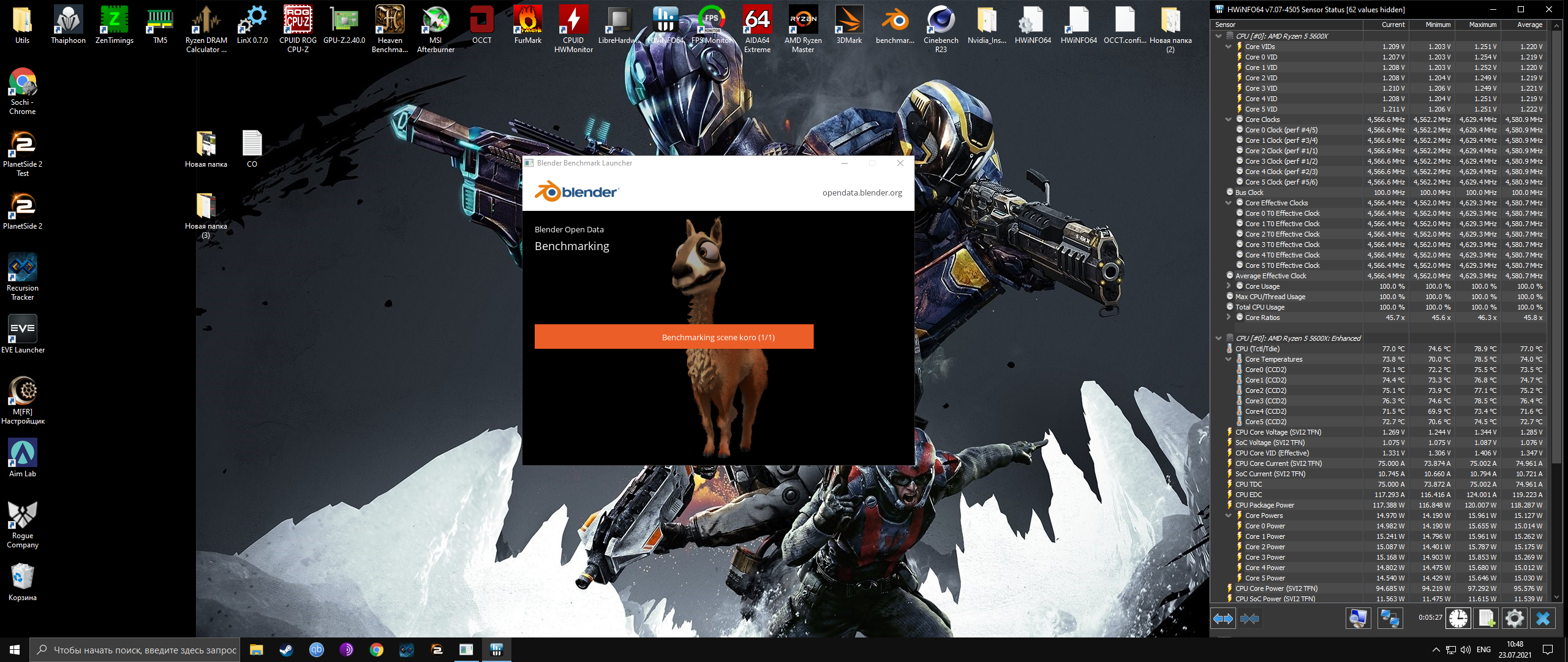Open HWiNFO sensor settings gear icon

pyautogui.click(x=1514, y=618)
